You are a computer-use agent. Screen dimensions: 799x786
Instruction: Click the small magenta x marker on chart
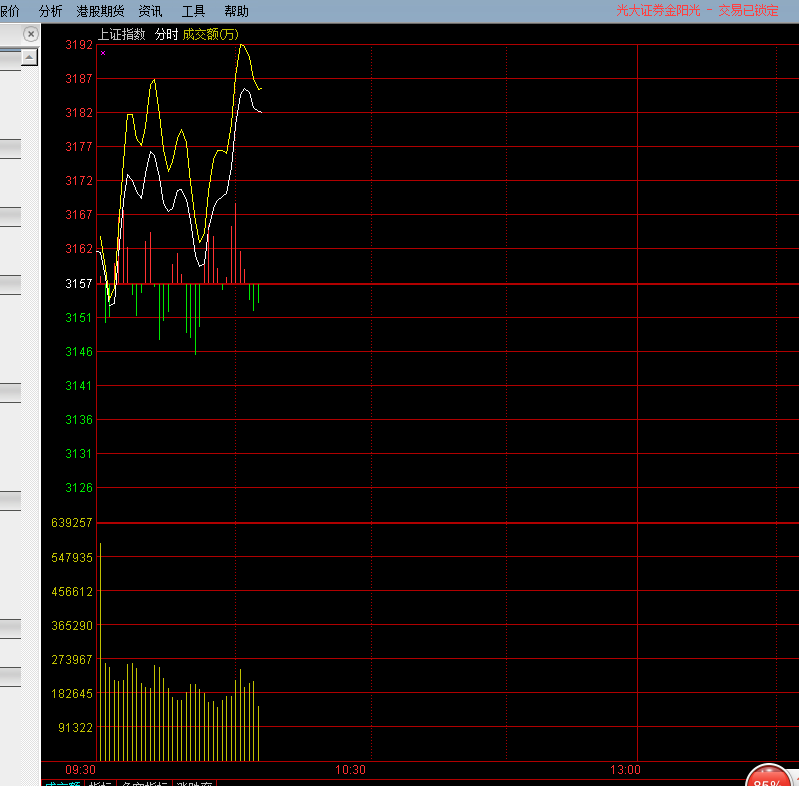click(103, 53)
